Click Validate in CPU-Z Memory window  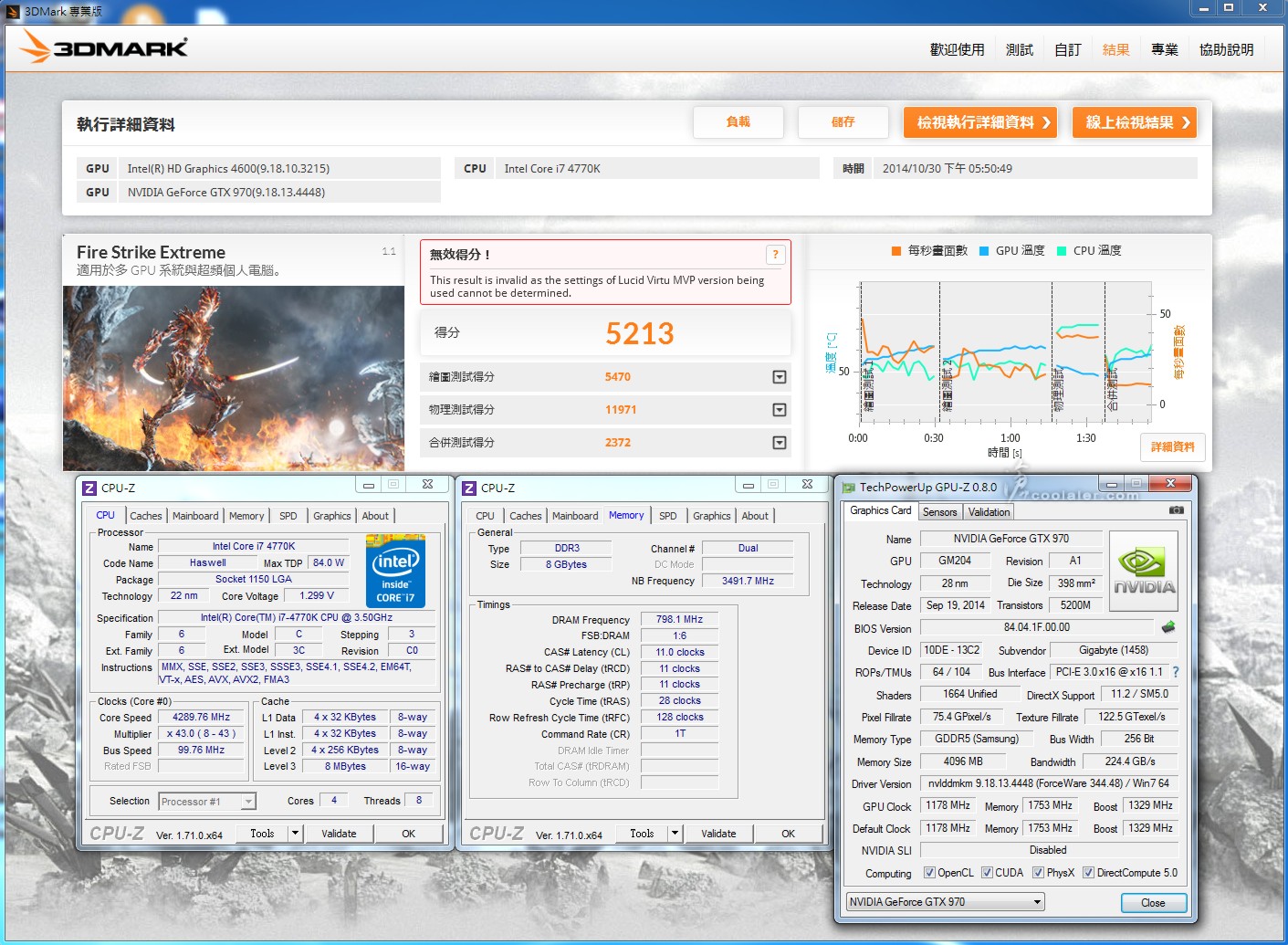coord(718,834)
